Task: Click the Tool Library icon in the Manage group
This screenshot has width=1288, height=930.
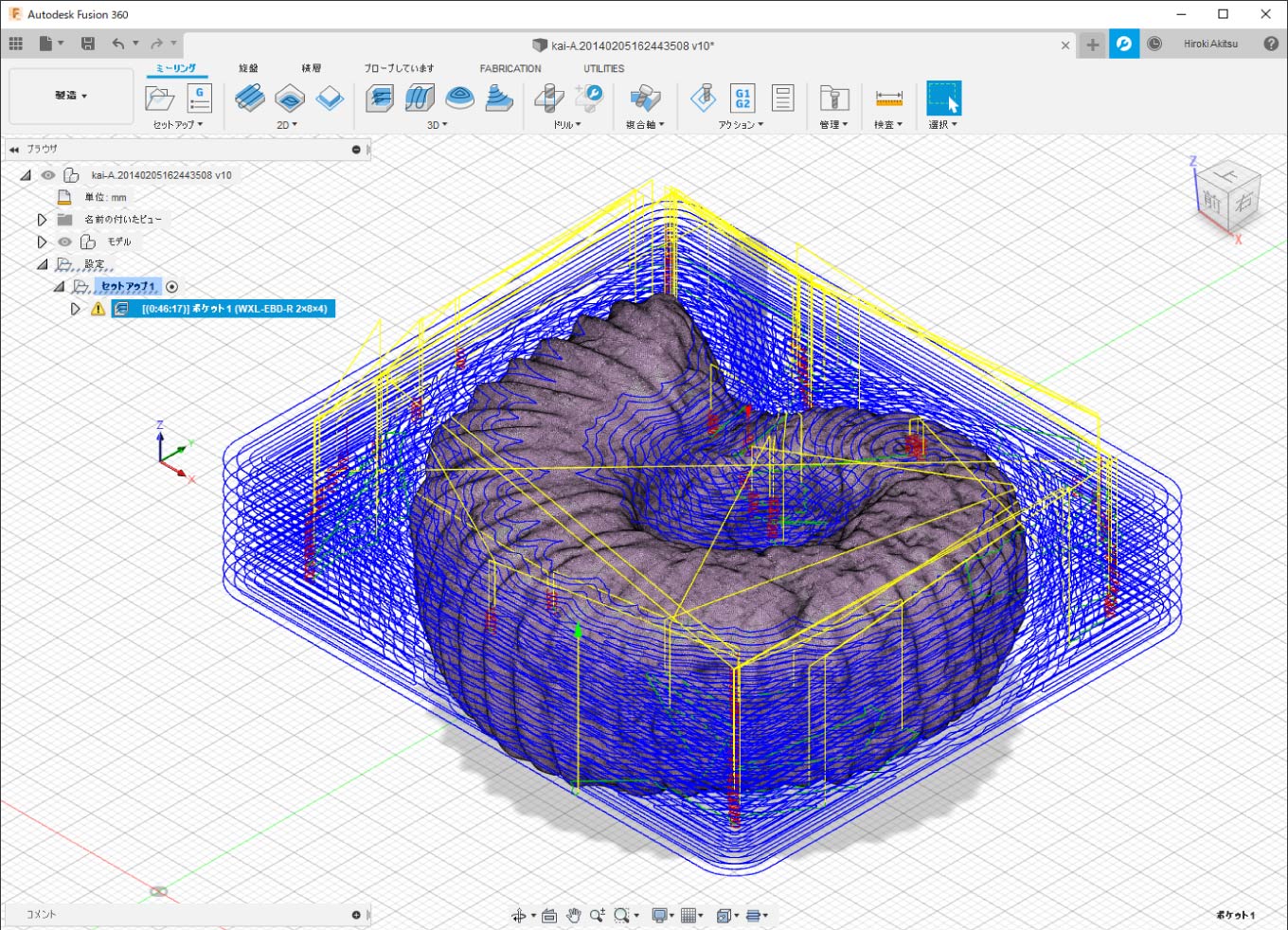Action: coord(833,98)
